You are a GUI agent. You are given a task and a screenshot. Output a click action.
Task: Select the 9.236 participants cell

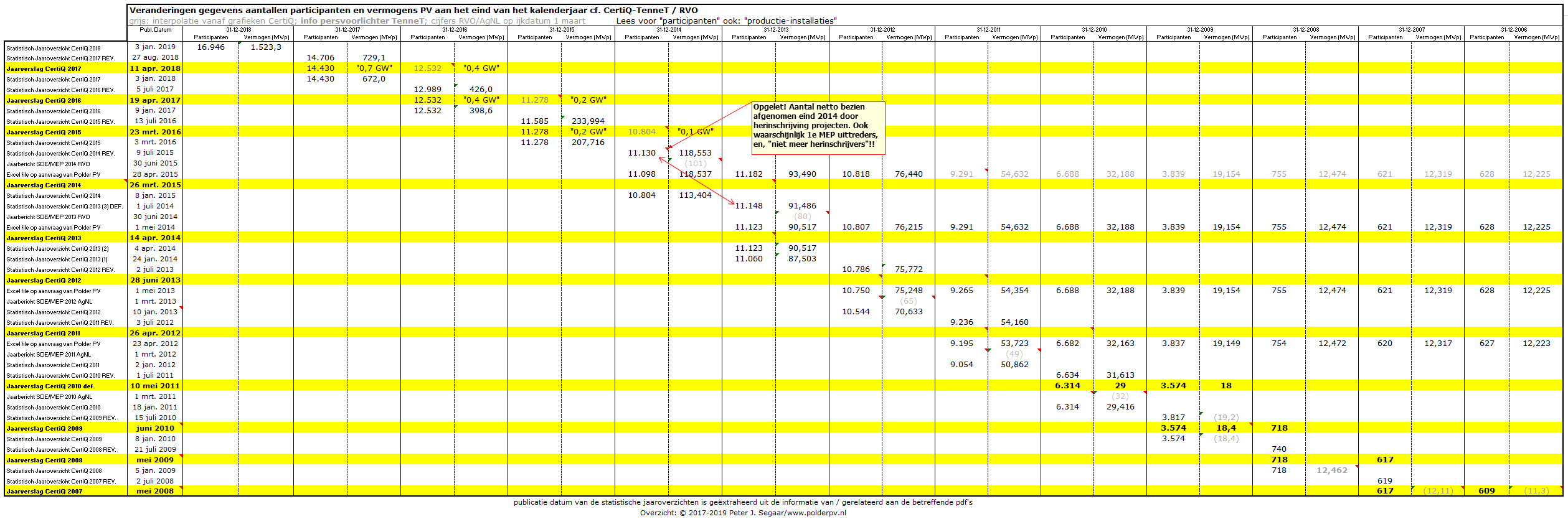pyautogui.click(x=961, y=322)
